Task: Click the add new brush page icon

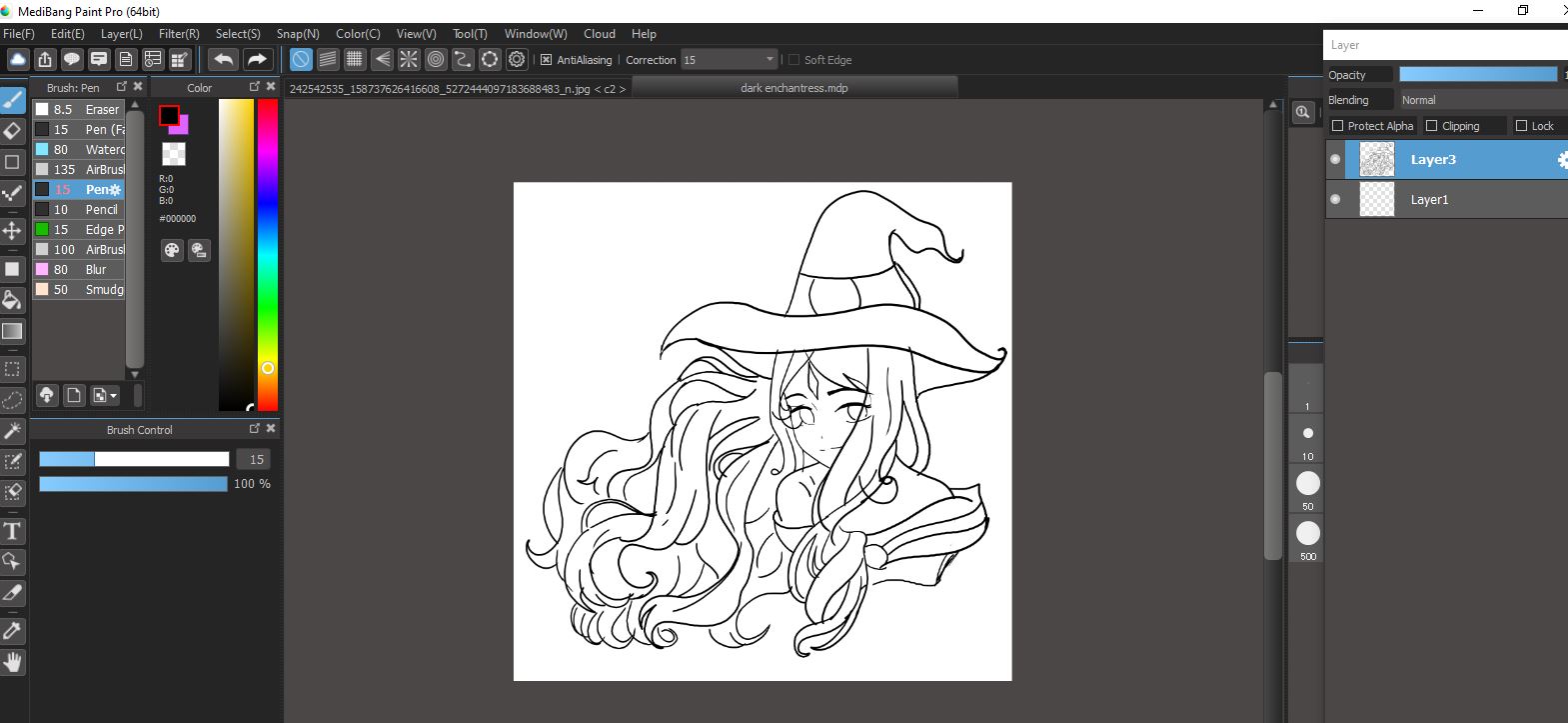Action: click(x=74, y=396)
